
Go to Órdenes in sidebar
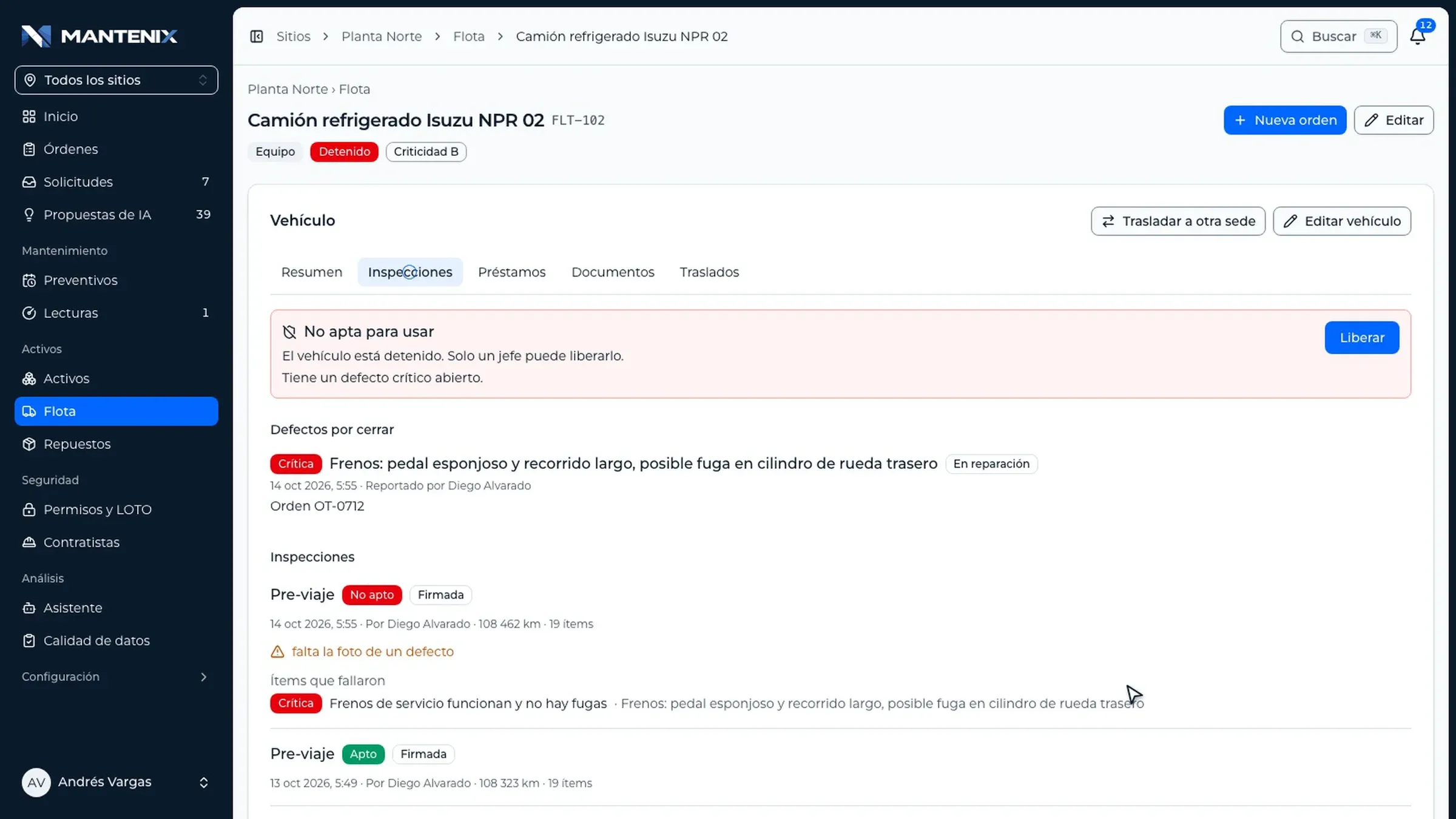click(x=116, y=149)
